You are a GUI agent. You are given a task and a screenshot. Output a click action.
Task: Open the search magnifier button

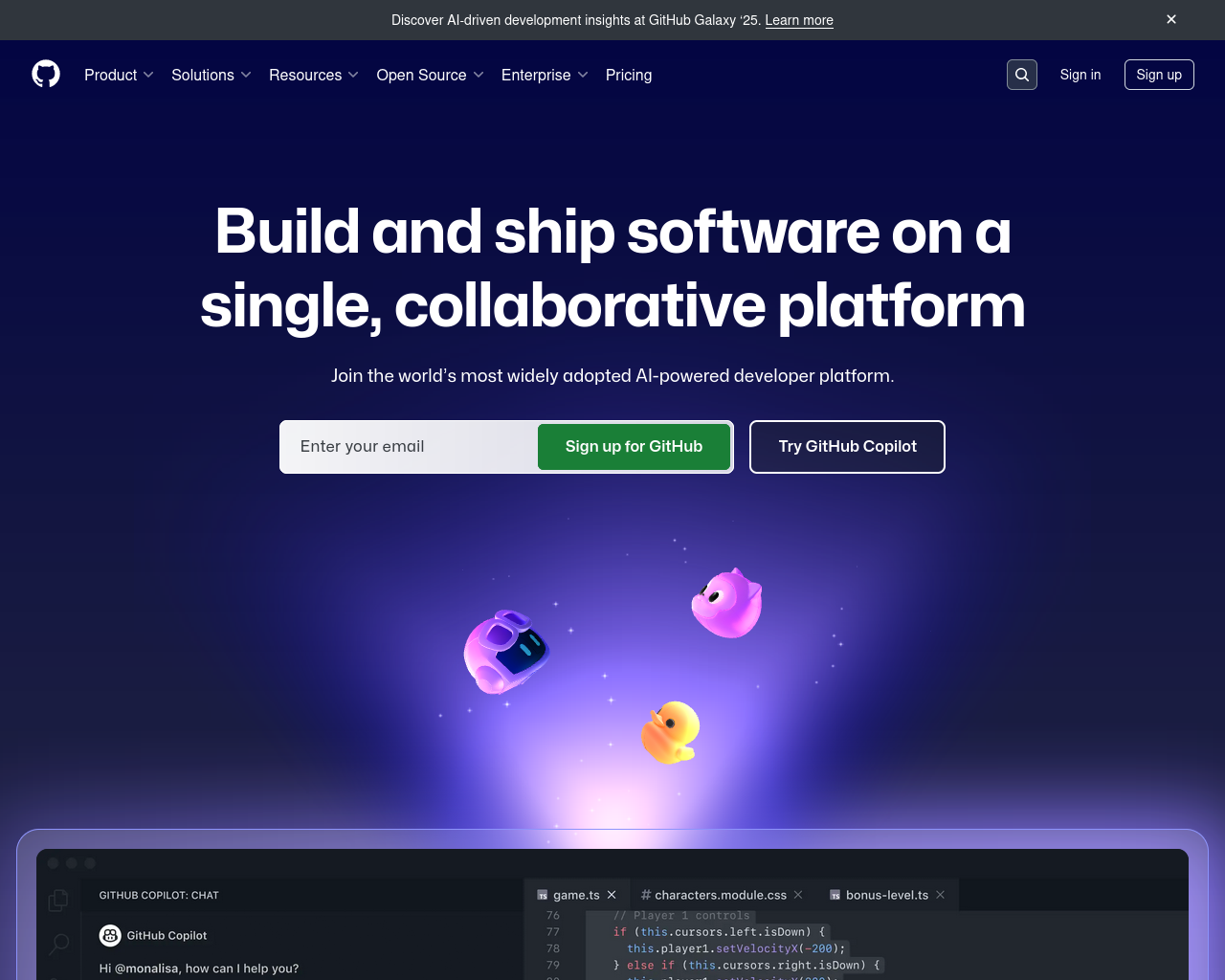(1022, 75)
